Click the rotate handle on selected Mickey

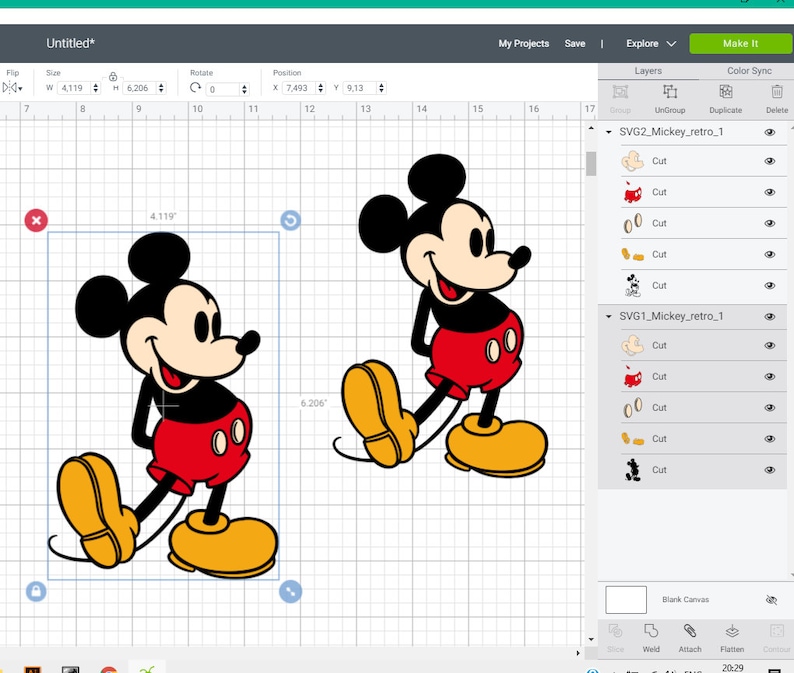291,220
